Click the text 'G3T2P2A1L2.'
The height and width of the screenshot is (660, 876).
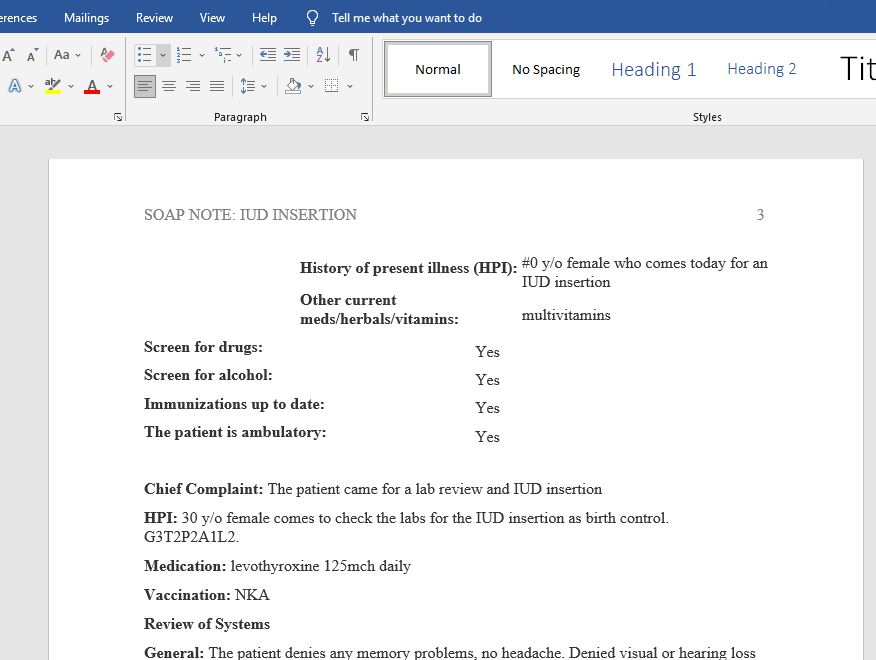point(192,537)
